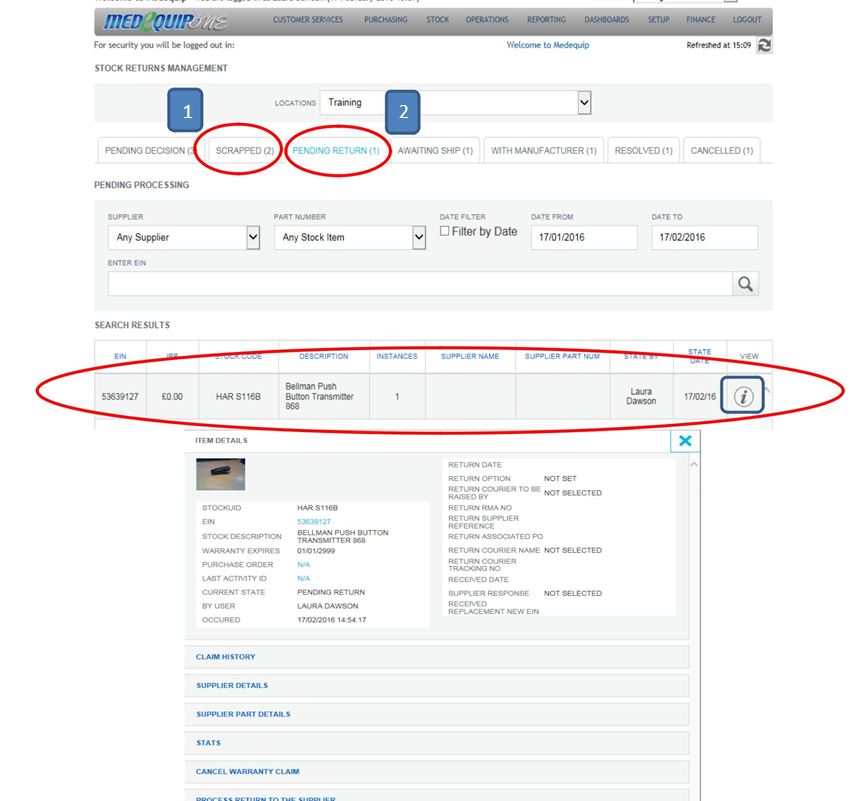
Task: Switch to the Scrapped (2) tab
Action: (245, 151)
